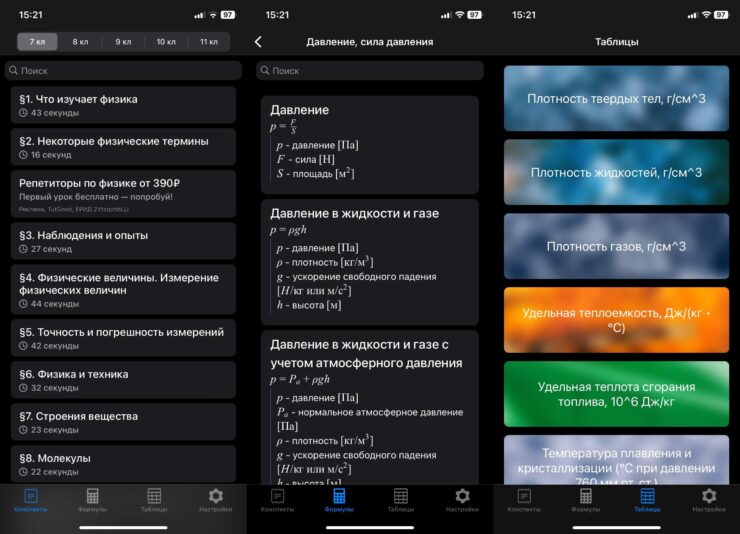Image resolution: width=740 pixels, height=534 pixels.
Task: Open Настройки gear on the Таблицы screen
Action: coord(709,497)
